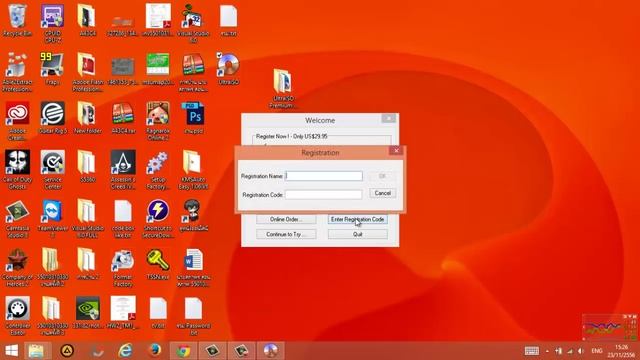Click Enter Registration Code button
The image size is (640, 360).
click(x=358, y=220)
